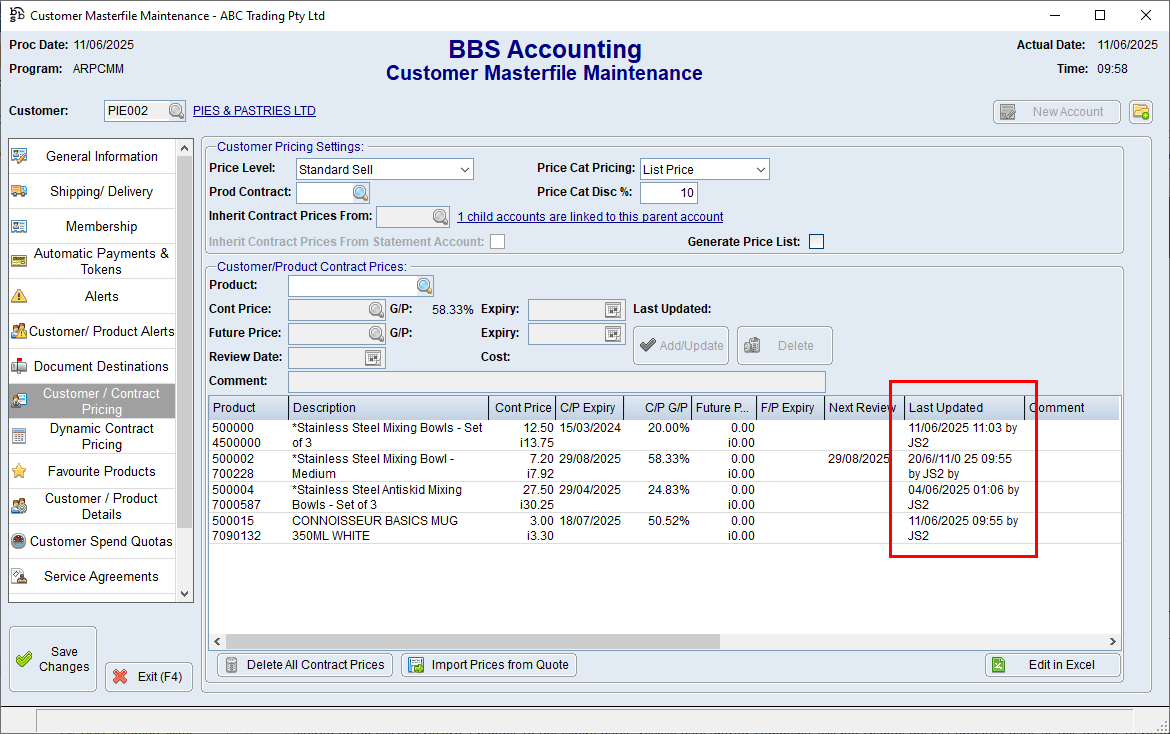Click the customer code lookup magnifier icon
The image size is (1170, 734).
click(x=176, y=111)
